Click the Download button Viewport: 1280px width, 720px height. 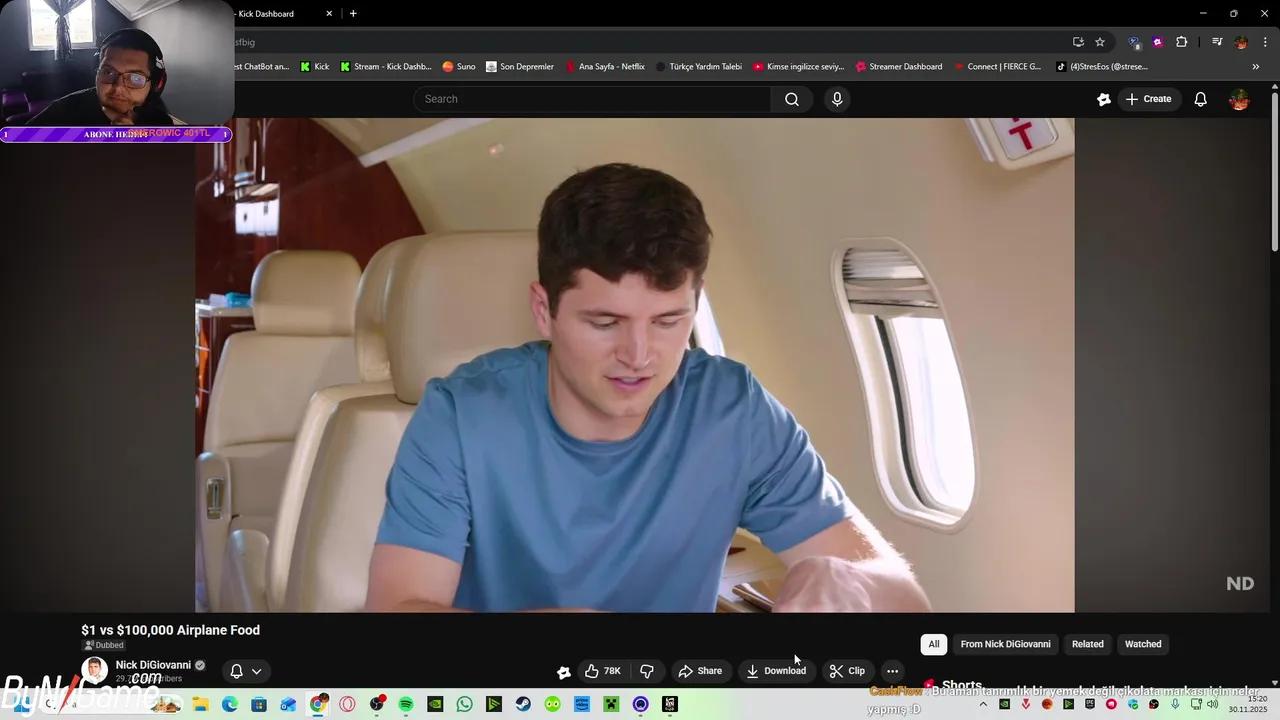pyautogui.click(x=776, y=671)
